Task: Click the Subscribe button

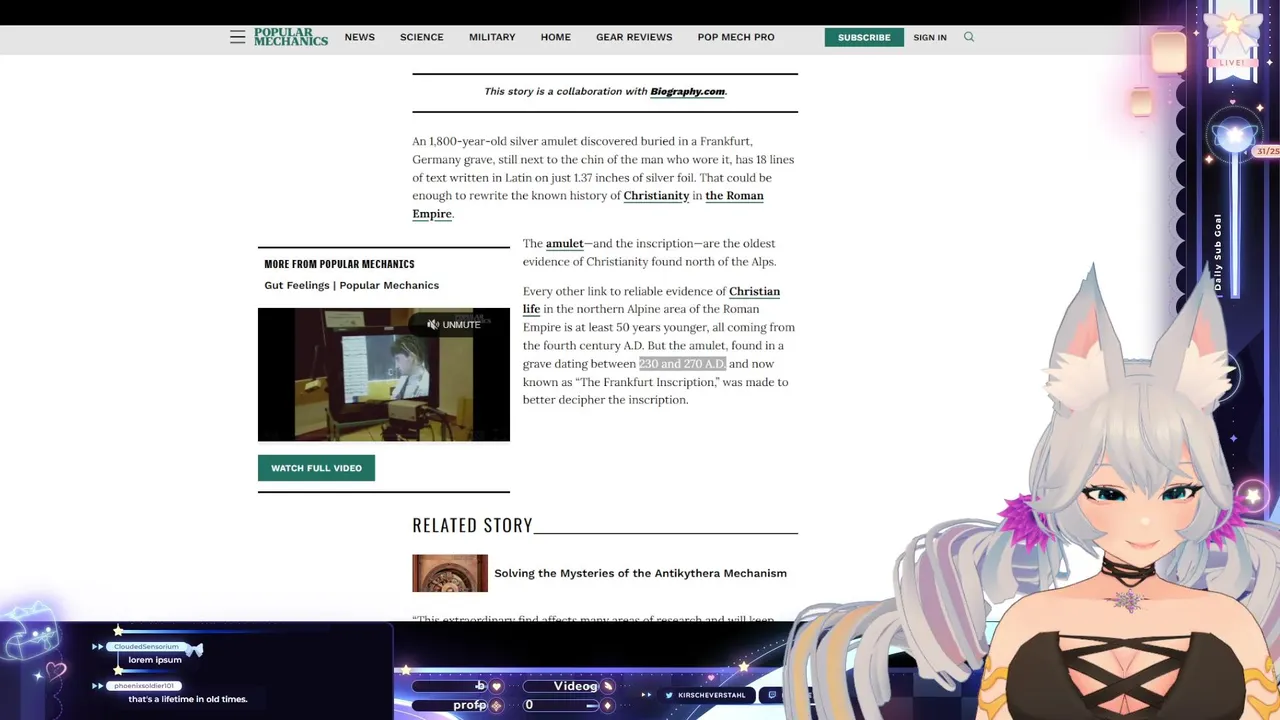Action: pos(864,37)
